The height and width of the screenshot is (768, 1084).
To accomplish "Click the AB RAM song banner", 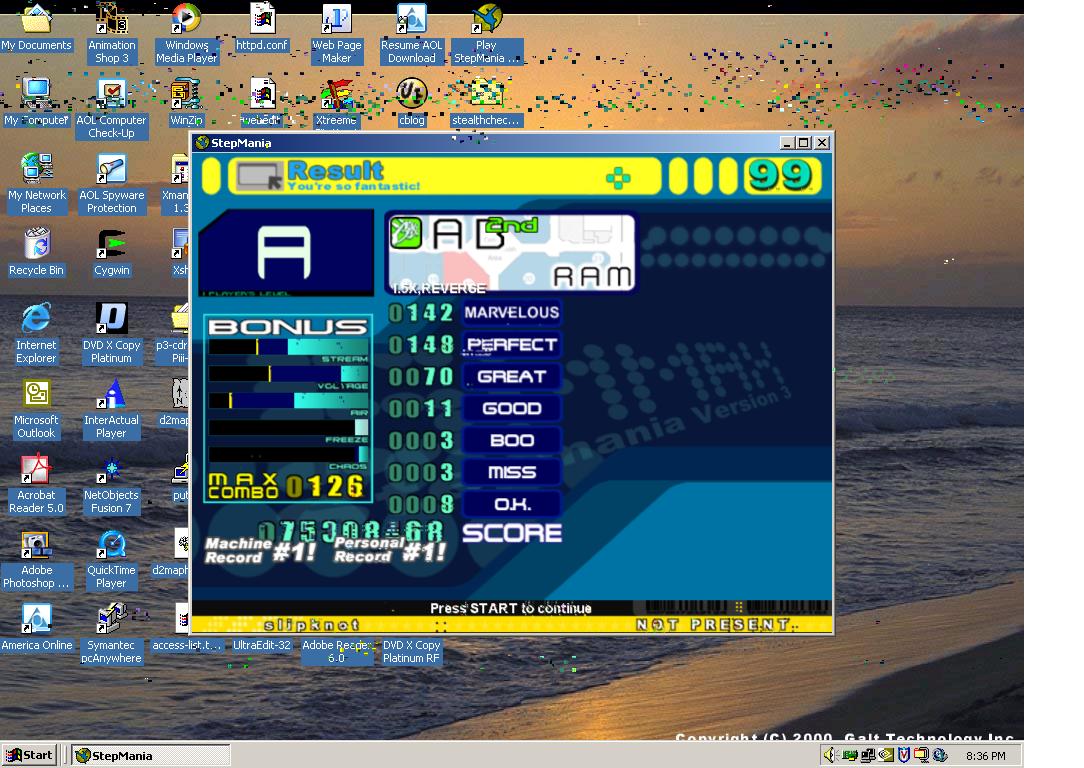I will tap(511, 252).
